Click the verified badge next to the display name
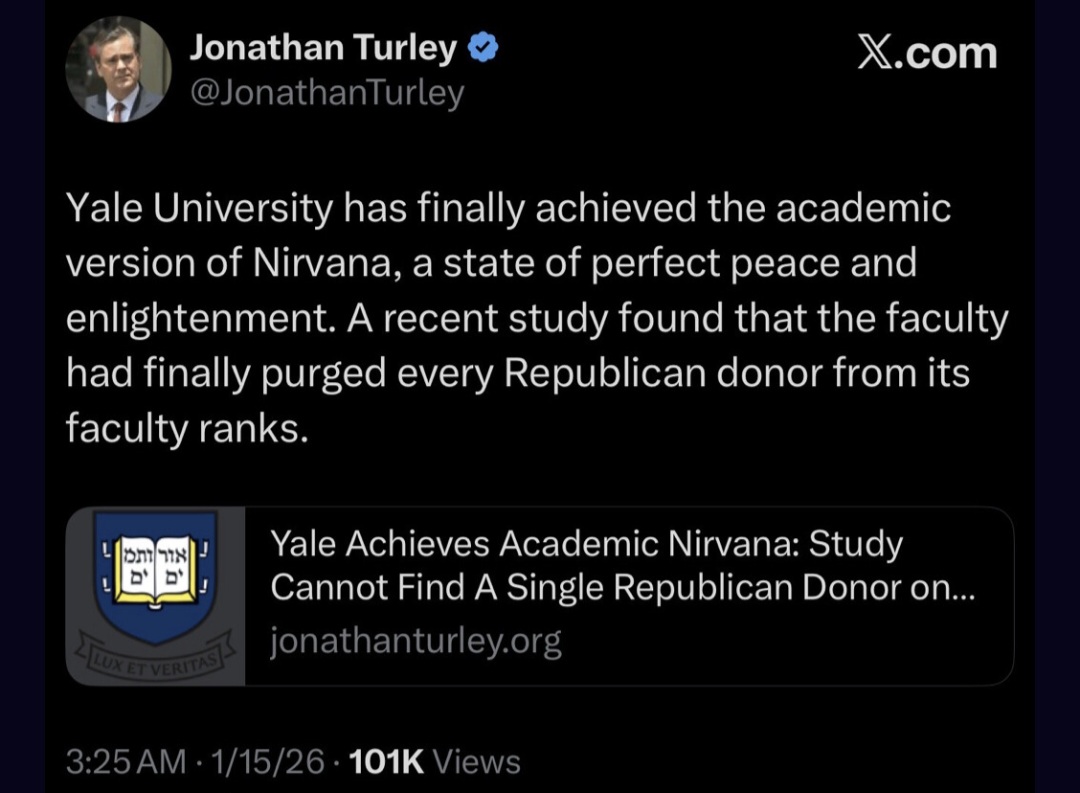This screenshot has height=793, width=1080. (x=482, y=45)
